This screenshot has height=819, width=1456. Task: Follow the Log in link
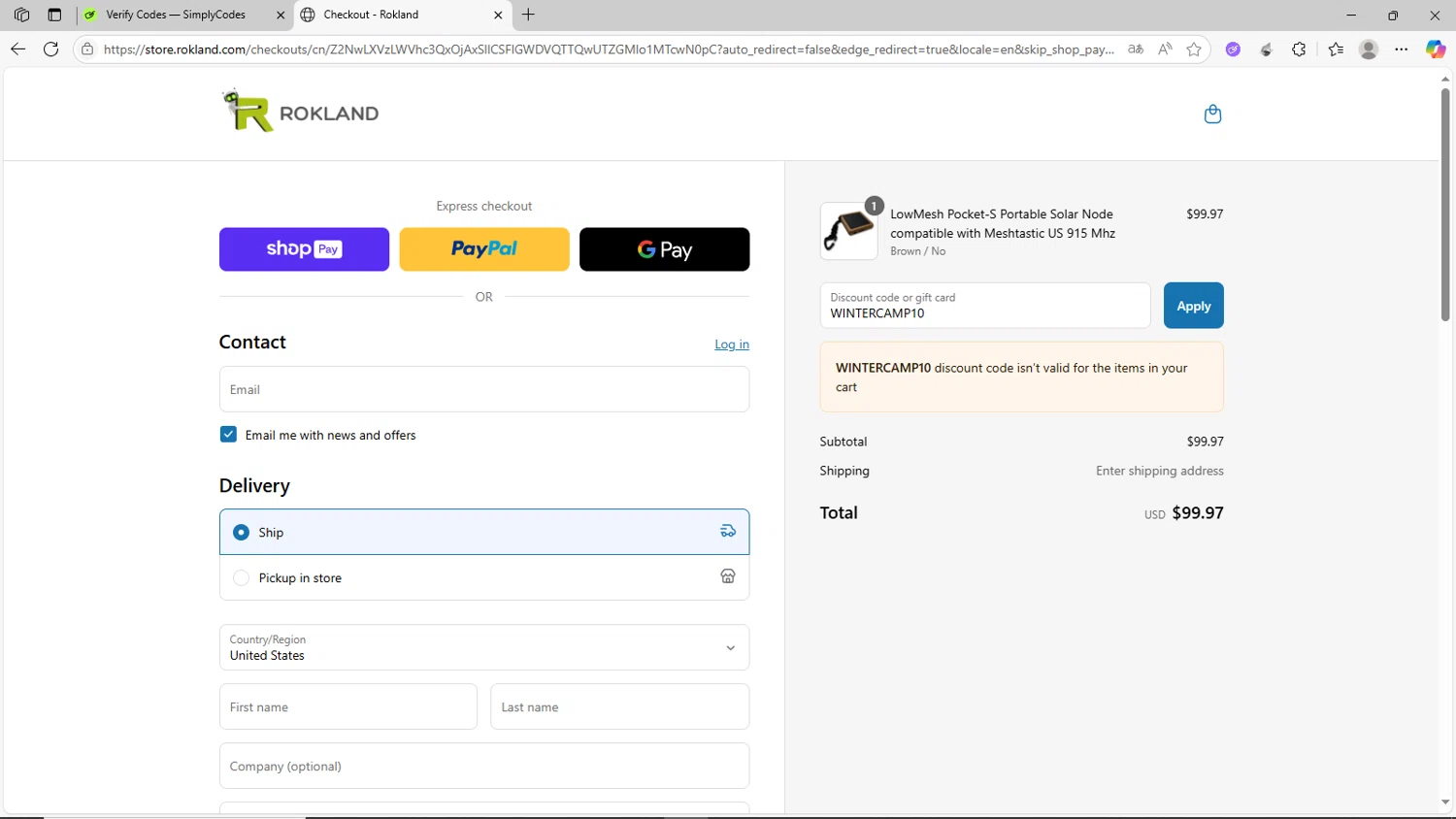(x=732, y=344)
